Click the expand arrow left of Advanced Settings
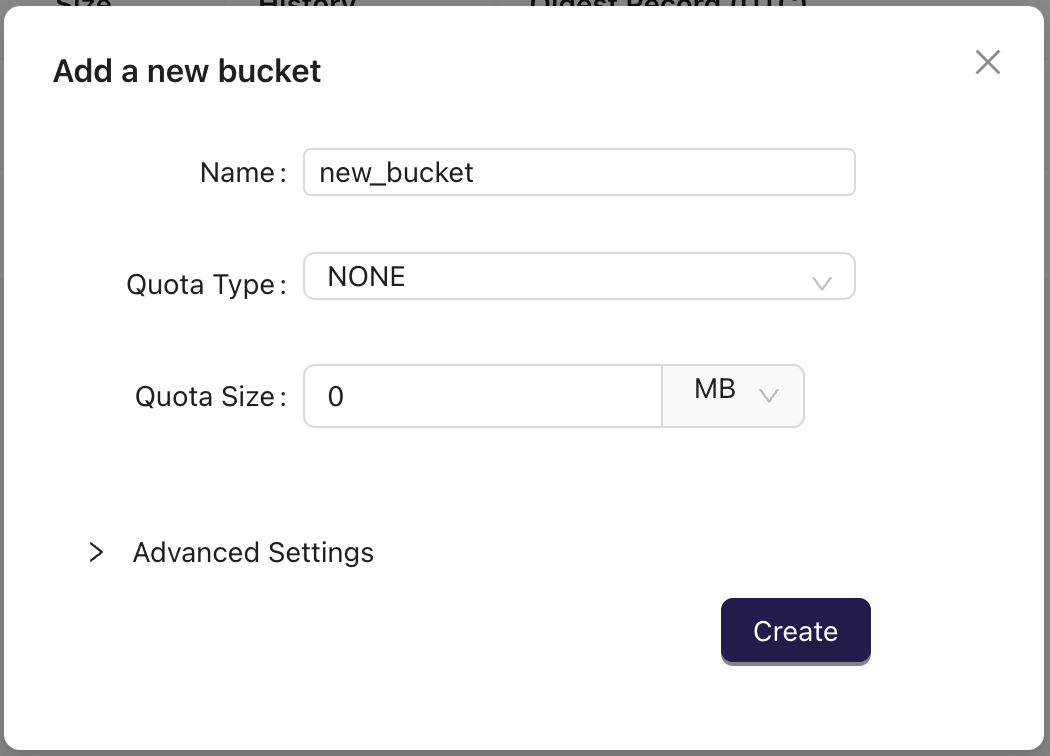The width and height of the screenshot is (1050, 756). tap(96, 552)
